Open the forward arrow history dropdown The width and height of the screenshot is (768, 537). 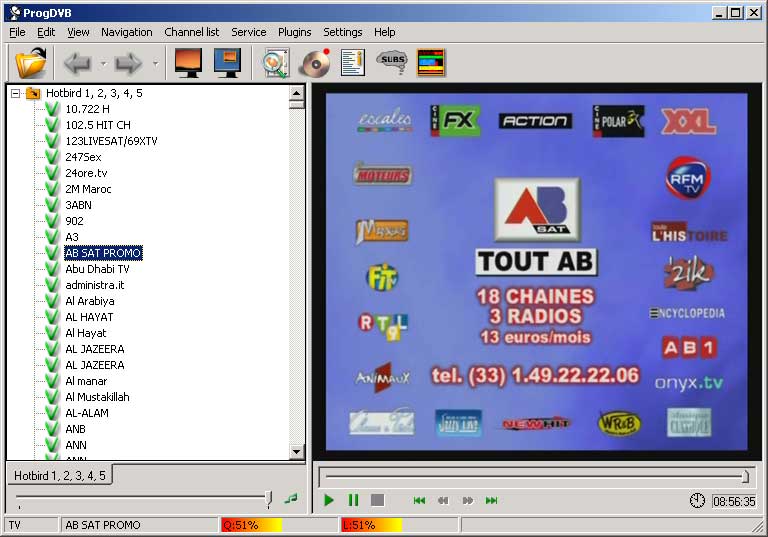[x=155, y=63]
